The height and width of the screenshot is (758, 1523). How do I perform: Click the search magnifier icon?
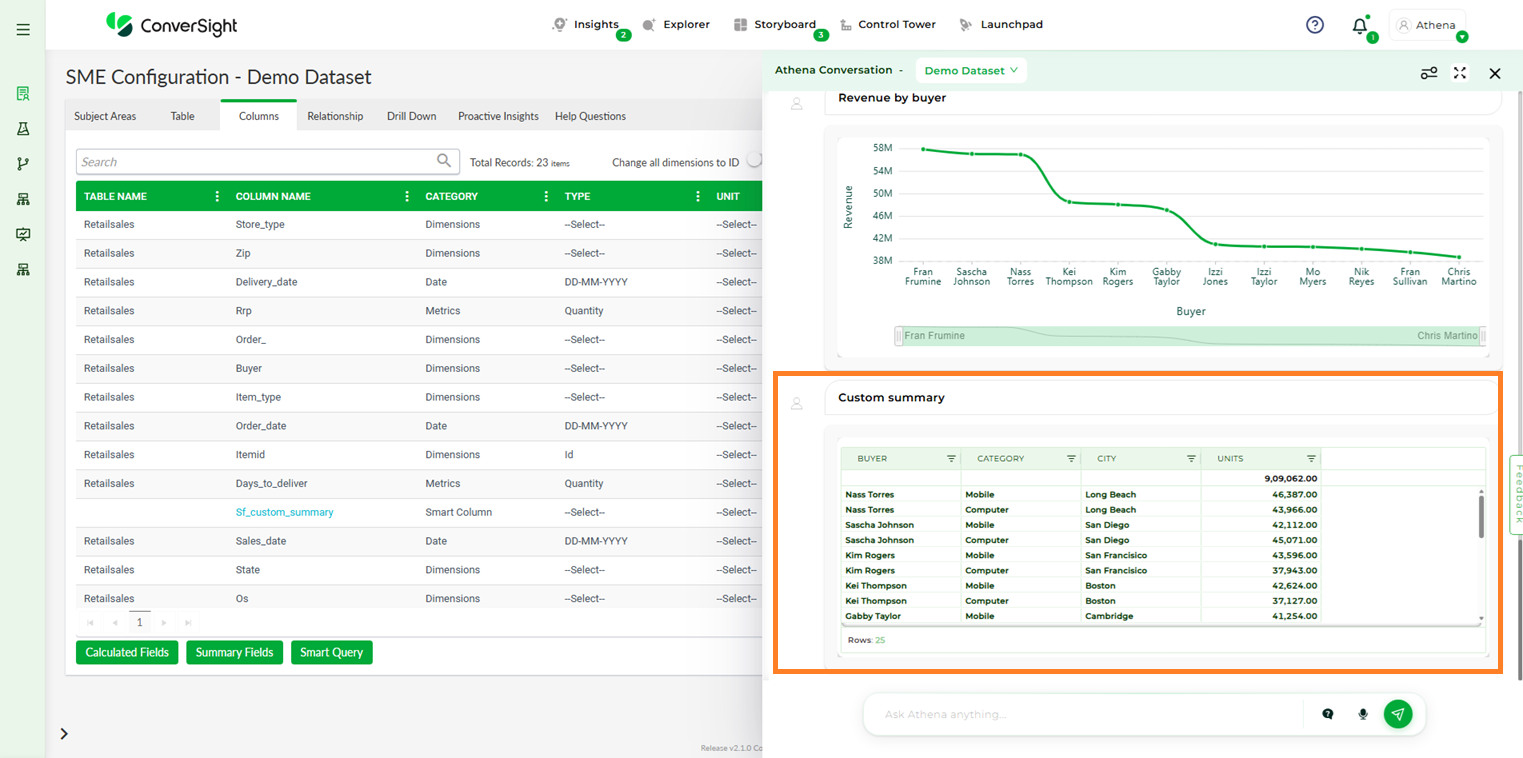click(444, 161)
